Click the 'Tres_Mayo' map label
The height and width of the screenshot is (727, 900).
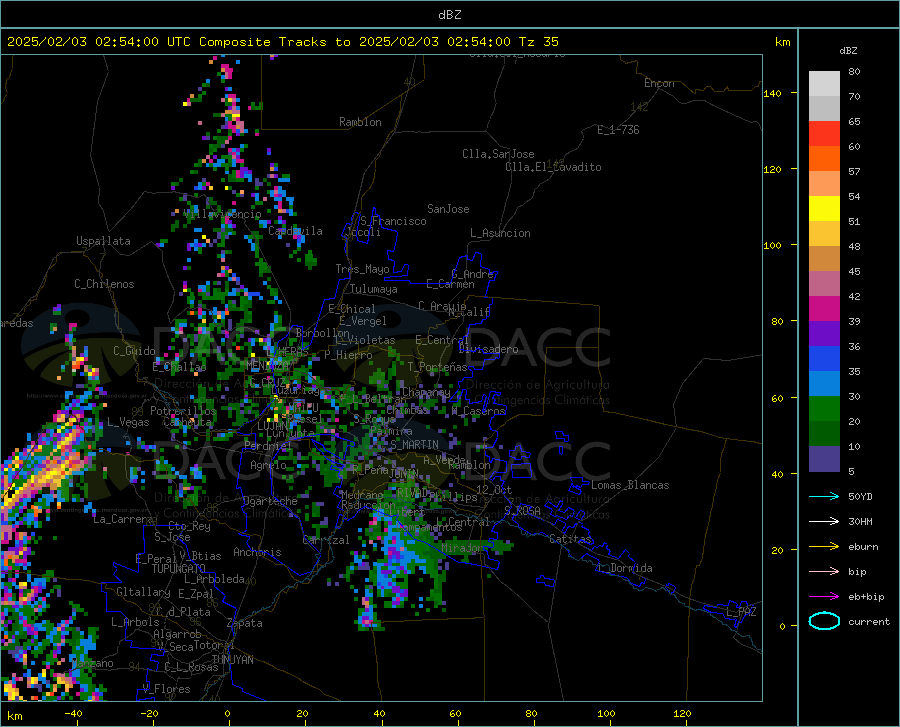(x=362, y=269)
